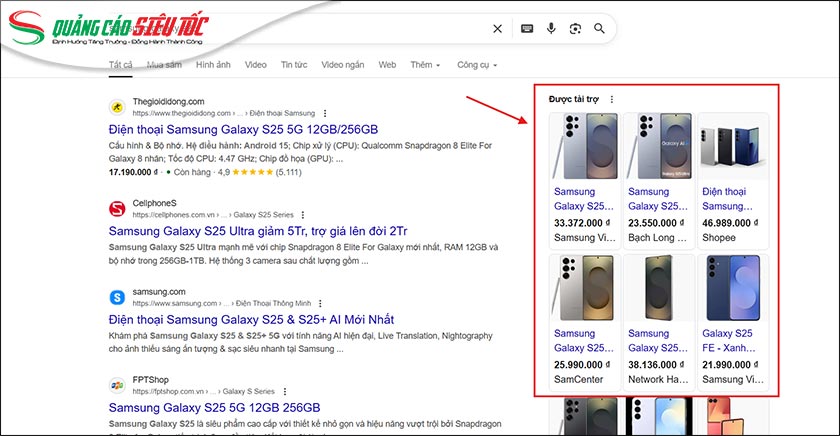Viewport: 840px width, 436px height.
Task: Open samsung.com result options menu dots
Action: click(320, 303)
